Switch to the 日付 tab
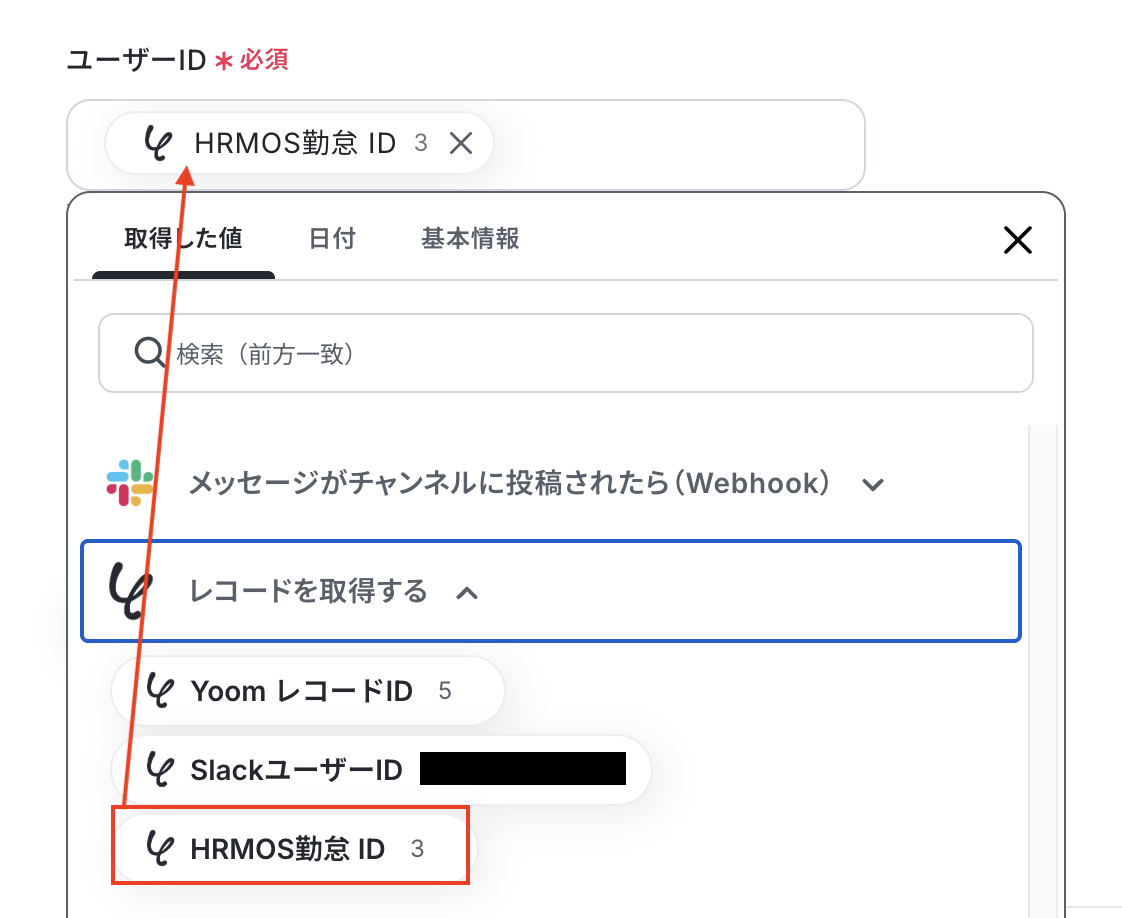 tap(332, 238)
